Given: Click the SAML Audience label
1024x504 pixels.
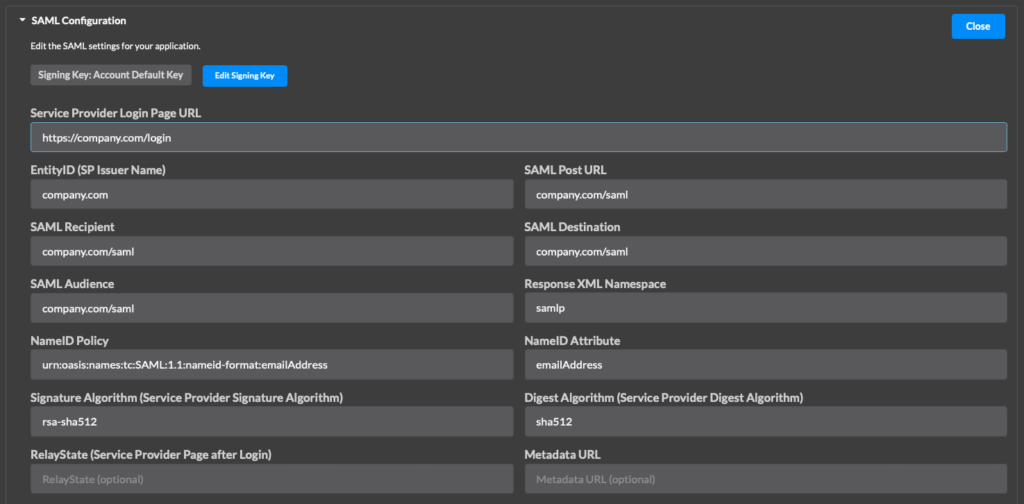Looking at the screenshot, I should (72, 284).
